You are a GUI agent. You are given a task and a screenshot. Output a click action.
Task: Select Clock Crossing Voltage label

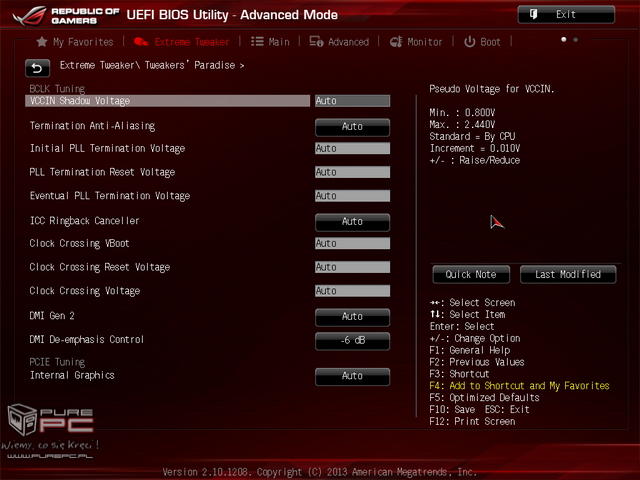[x=85, y=291]
